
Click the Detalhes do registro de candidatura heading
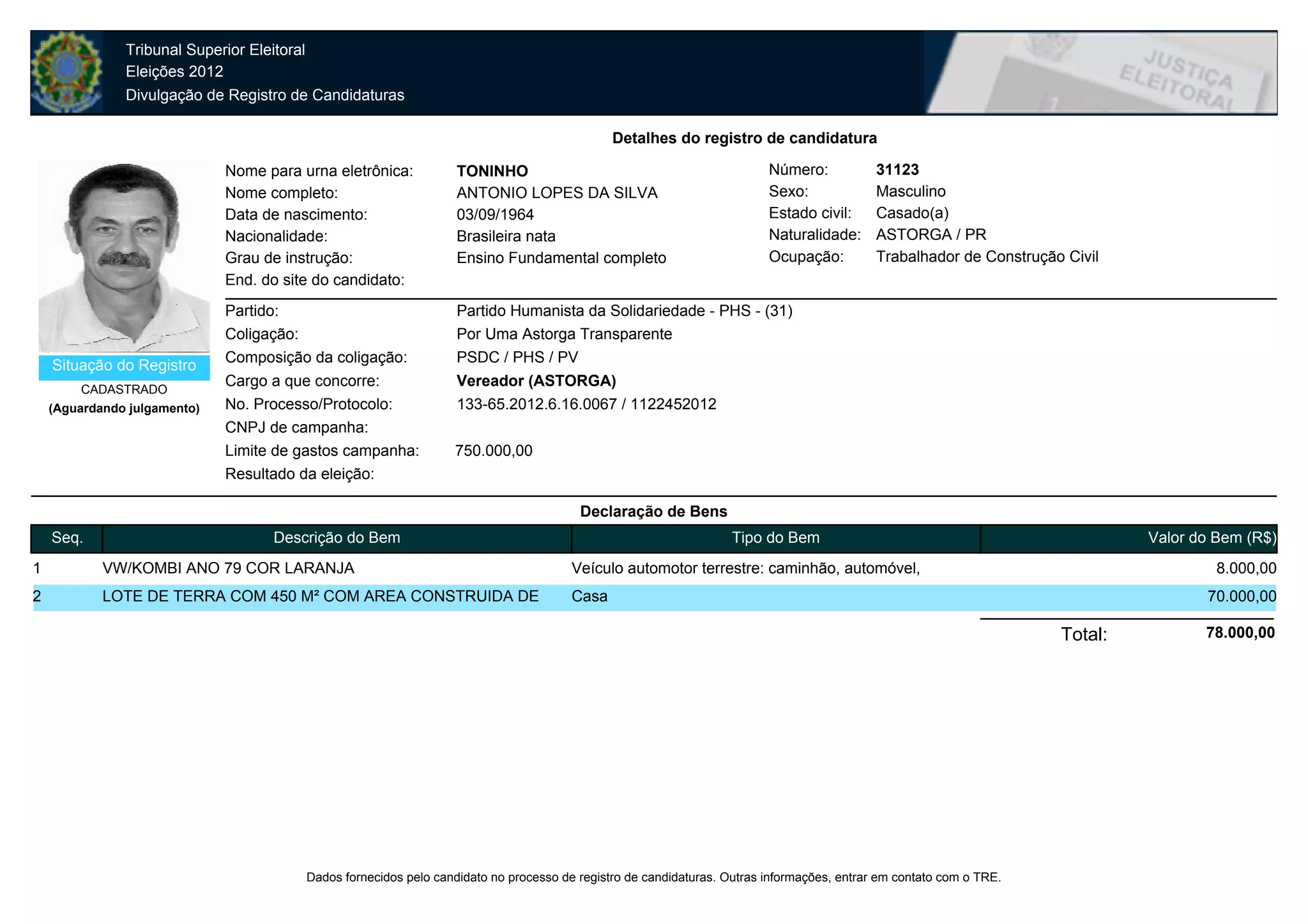pos(744,139)
